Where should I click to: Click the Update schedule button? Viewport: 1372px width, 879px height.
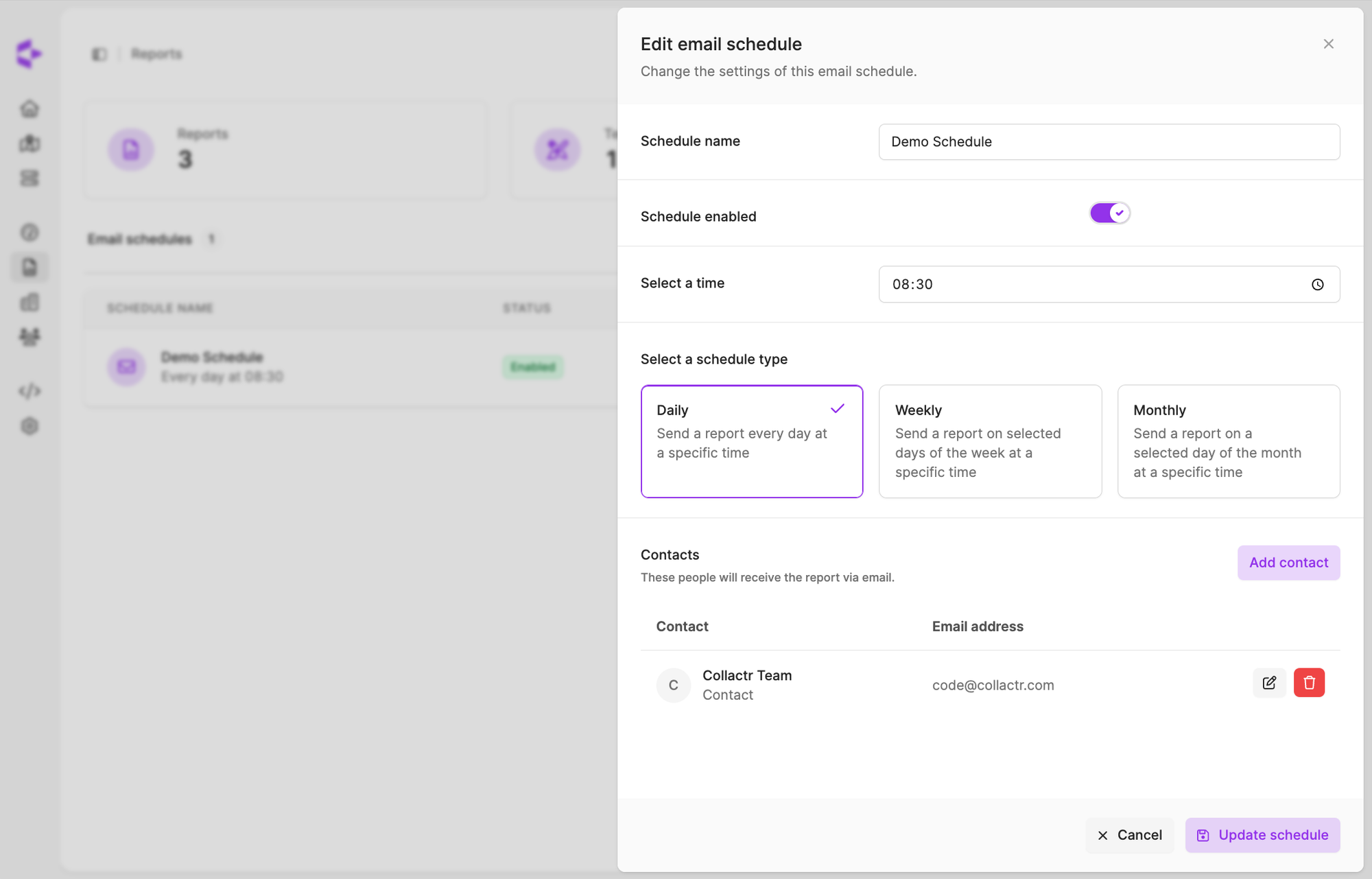pyautogui.click(x=1262, y=835)
